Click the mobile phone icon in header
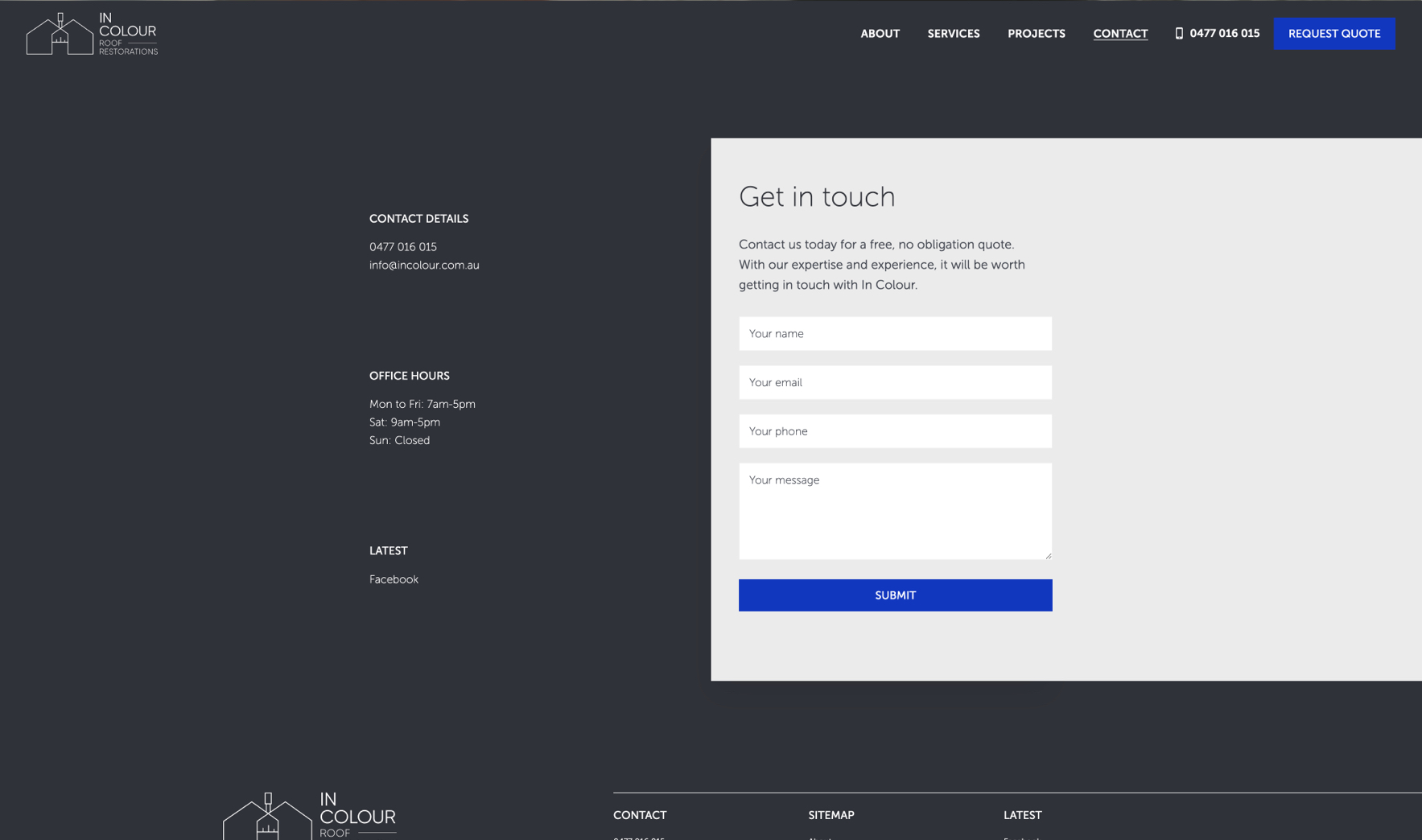1422x840 pixels. [1179, 34]
